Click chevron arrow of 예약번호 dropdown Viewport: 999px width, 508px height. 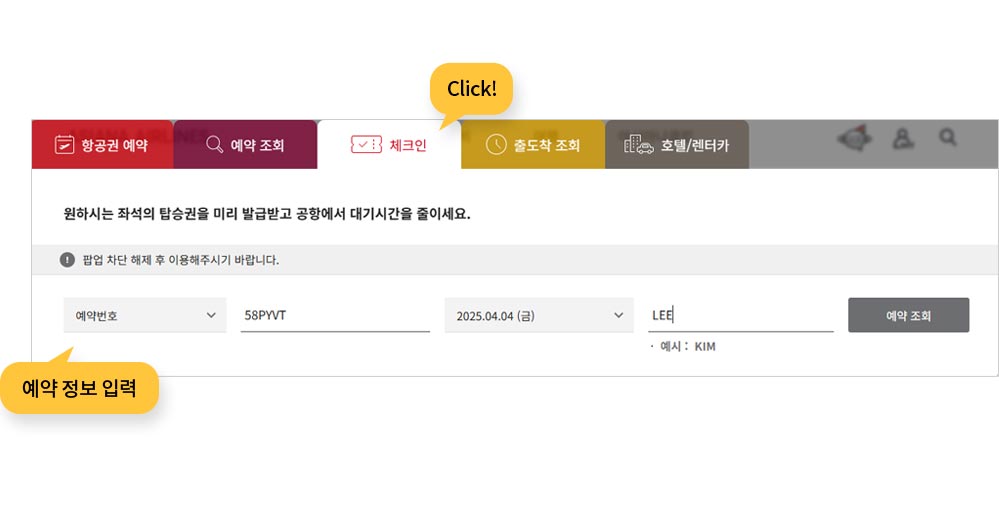[211, 315]
